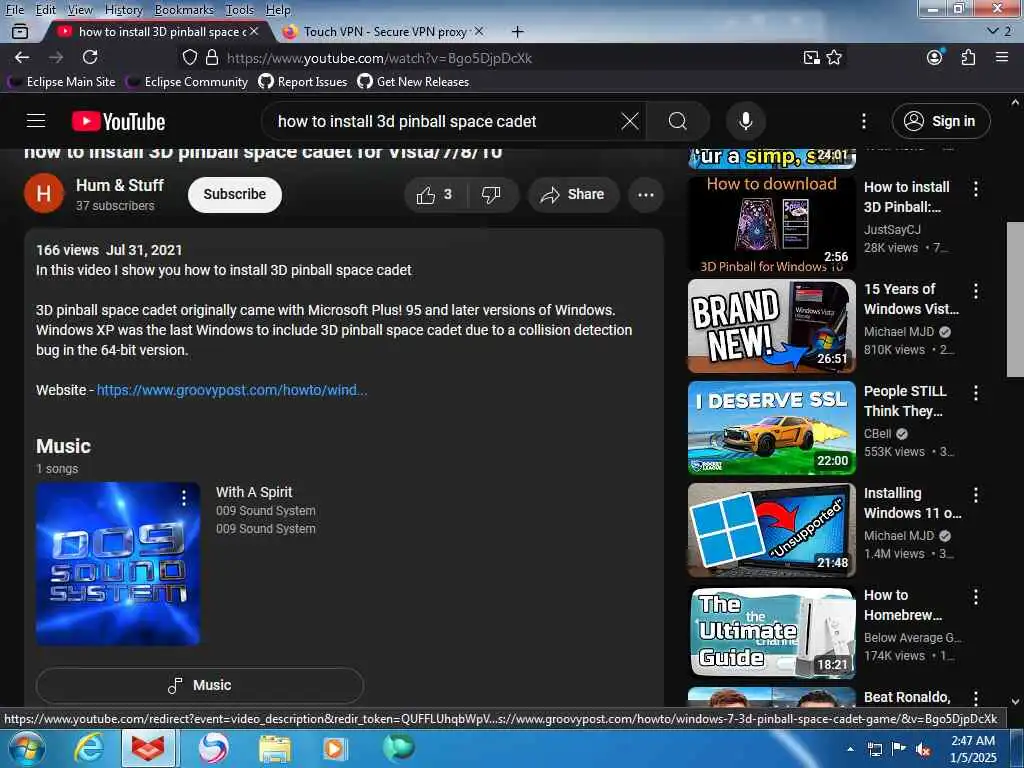Open options for People STILL Think They video
1024x768 pixels.
click(976, 392)
